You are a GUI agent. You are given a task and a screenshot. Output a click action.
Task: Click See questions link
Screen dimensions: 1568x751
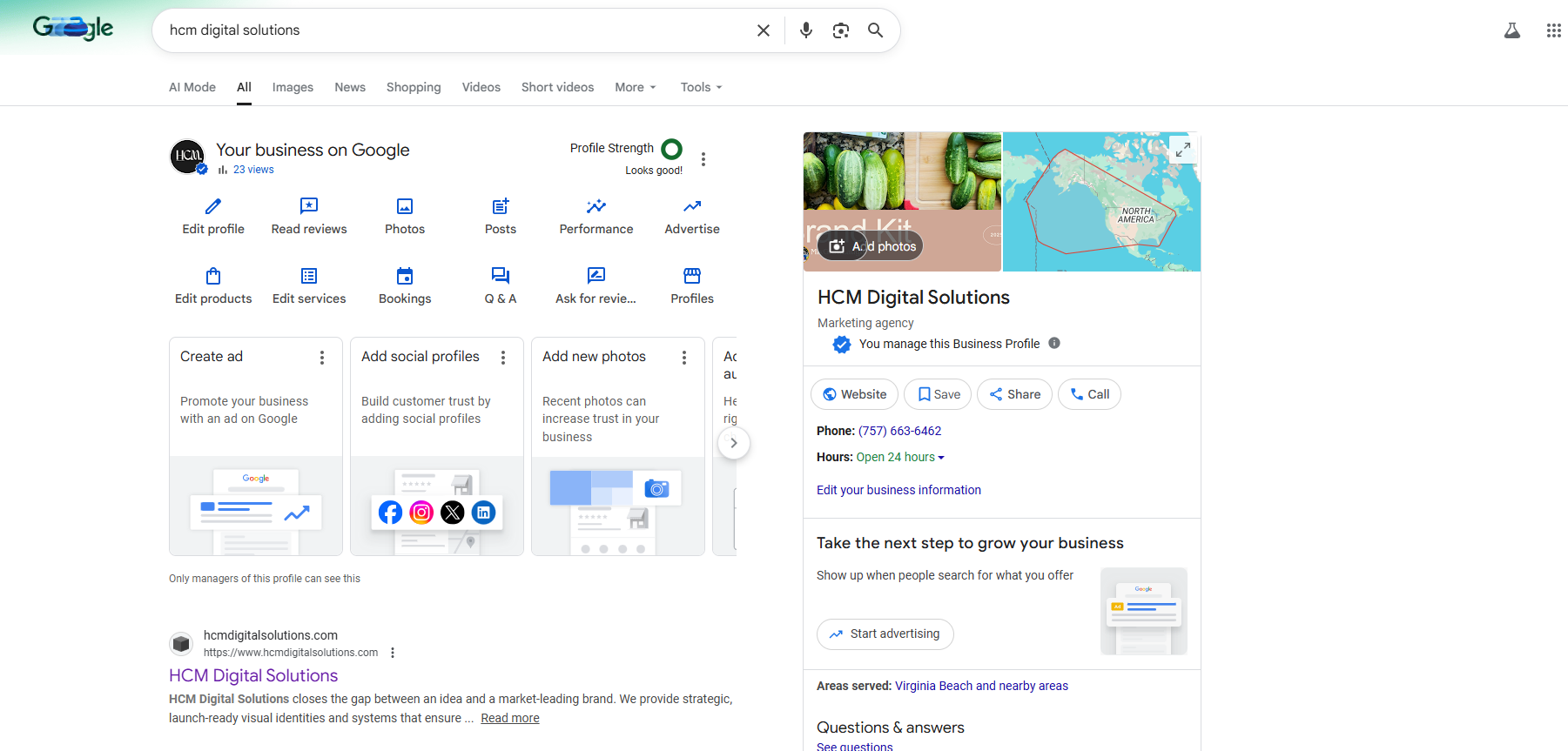(x=855, y=747)
